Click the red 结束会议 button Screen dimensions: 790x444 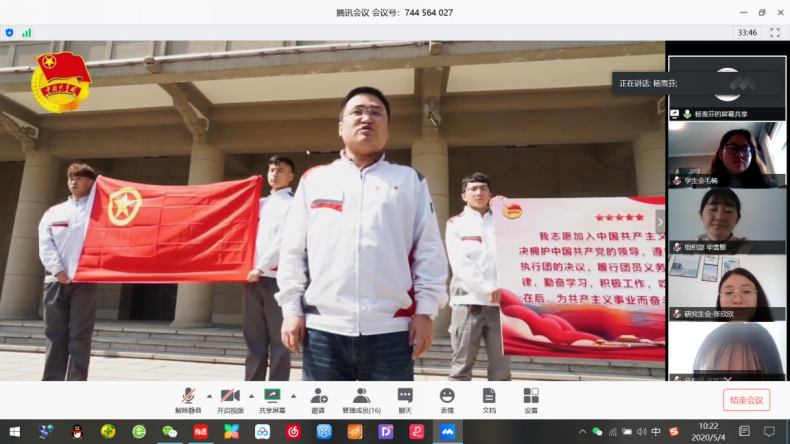(x=746, y=400)
